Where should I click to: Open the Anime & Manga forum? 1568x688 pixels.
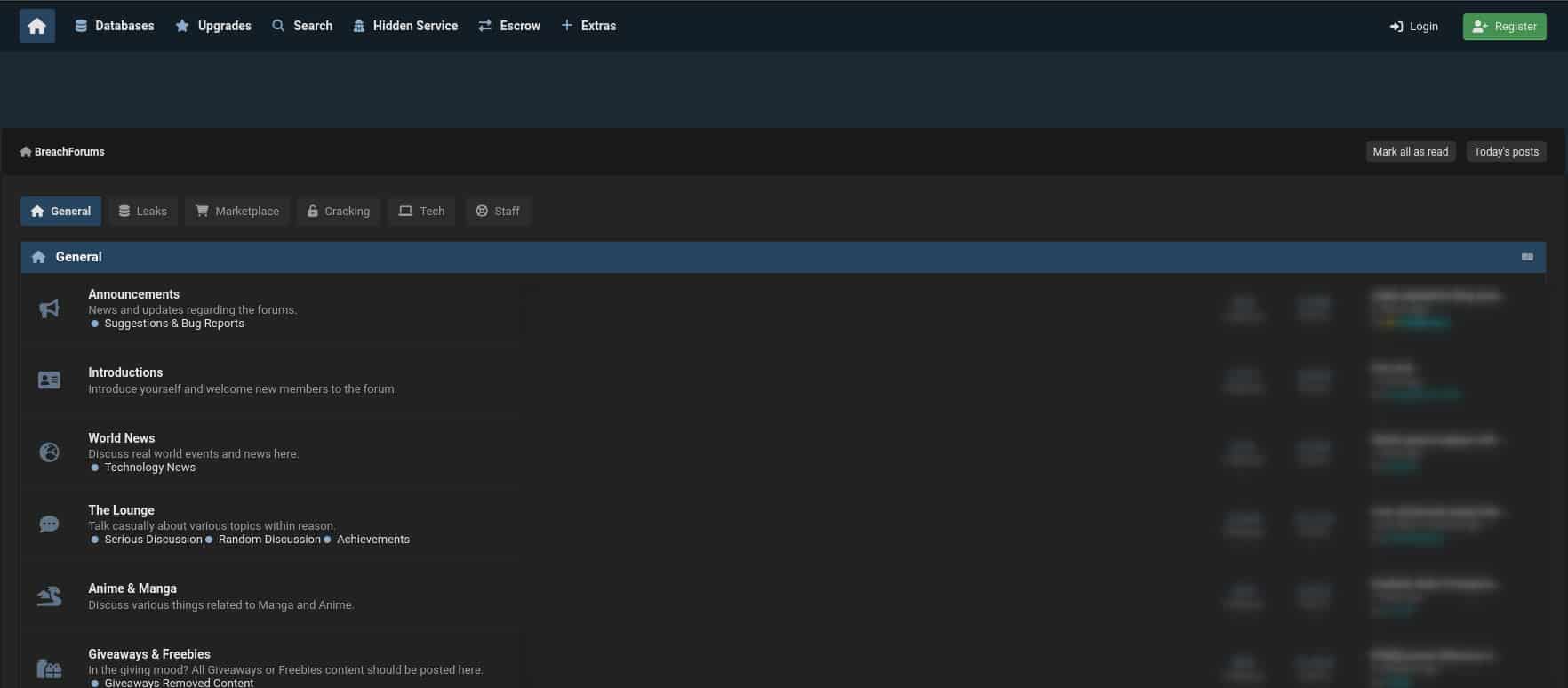[132, 588]
